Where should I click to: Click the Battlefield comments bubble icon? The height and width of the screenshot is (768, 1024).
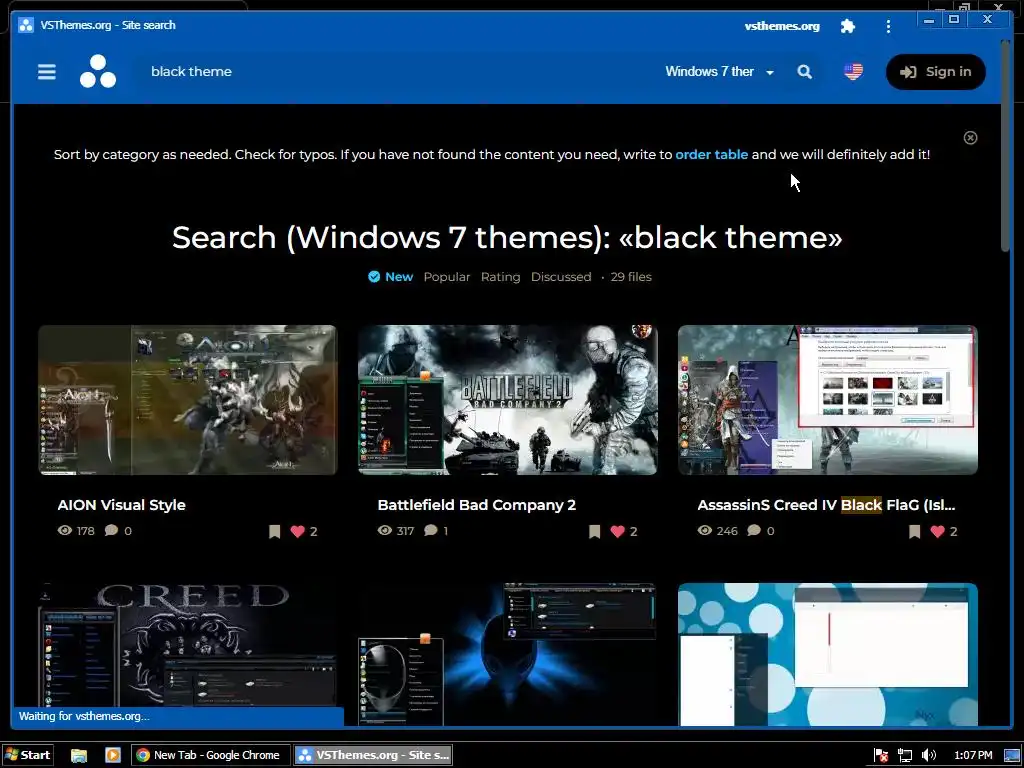tap(430, 530)
